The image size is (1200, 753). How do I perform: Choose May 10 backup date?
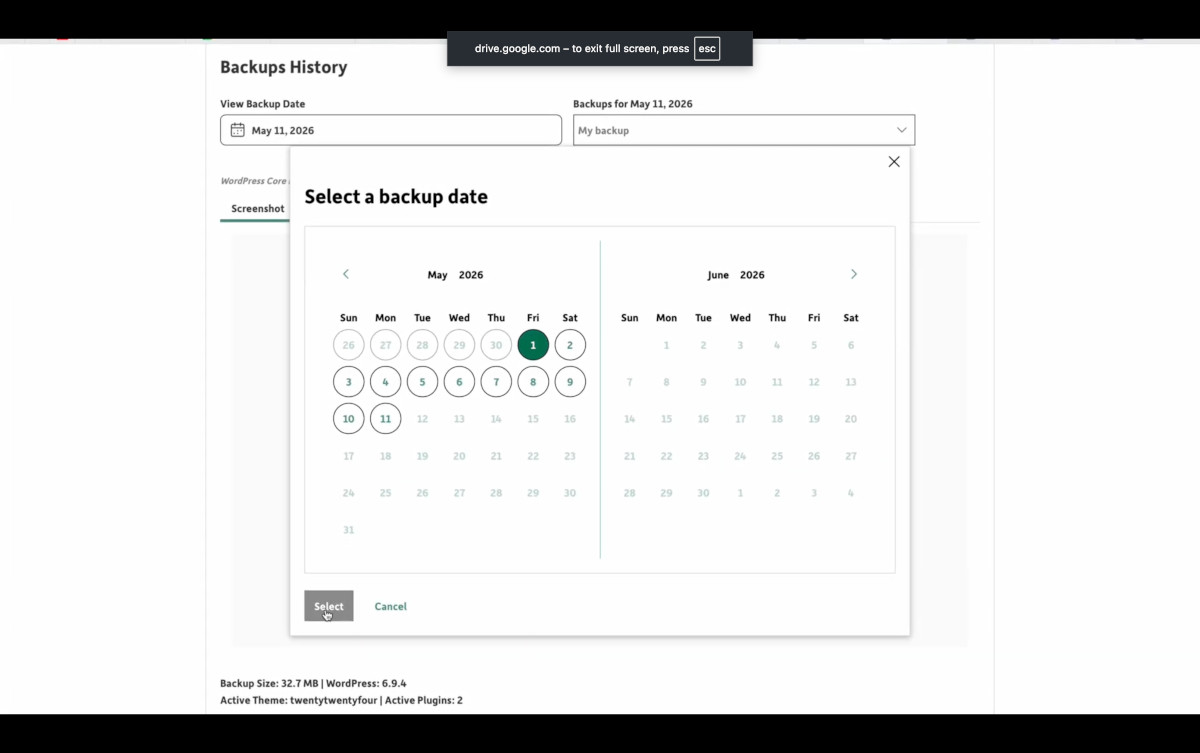pos(348,419)
